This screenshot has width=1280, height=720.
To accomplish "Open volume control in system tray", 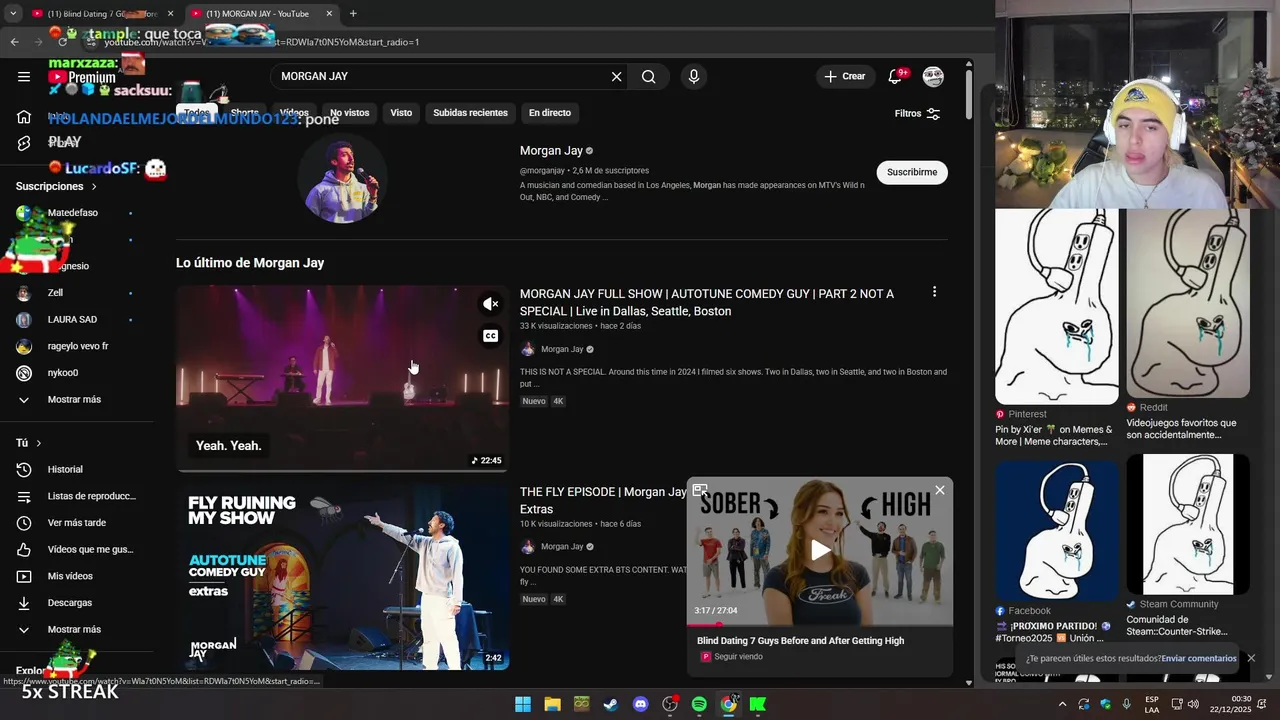I will pyautogui.click(x=1193, y=704).
